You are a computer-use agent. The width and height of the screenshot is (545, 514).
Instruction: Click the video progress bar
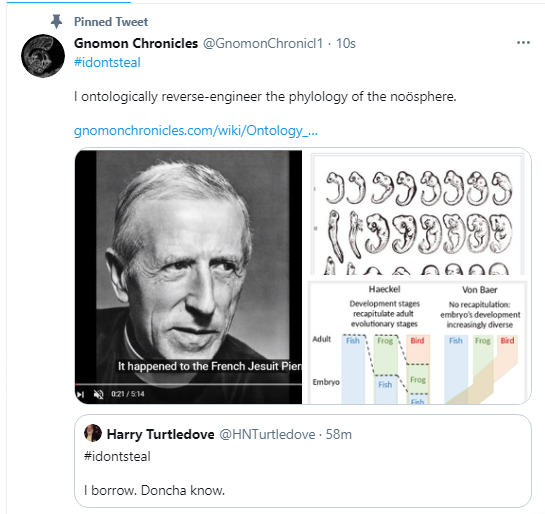(x=188, y=384)
